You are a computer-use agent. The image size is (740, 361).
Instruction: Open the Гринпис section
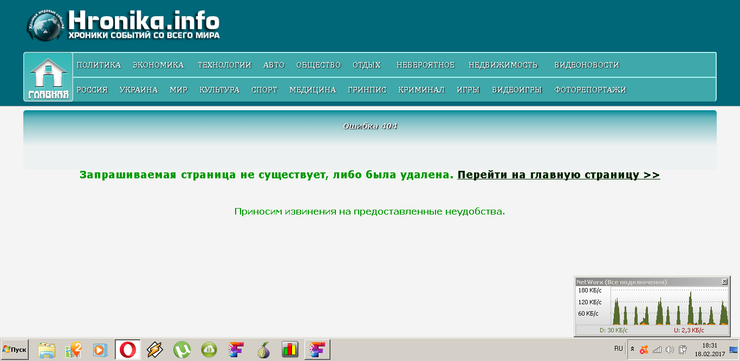pos(367,90)
